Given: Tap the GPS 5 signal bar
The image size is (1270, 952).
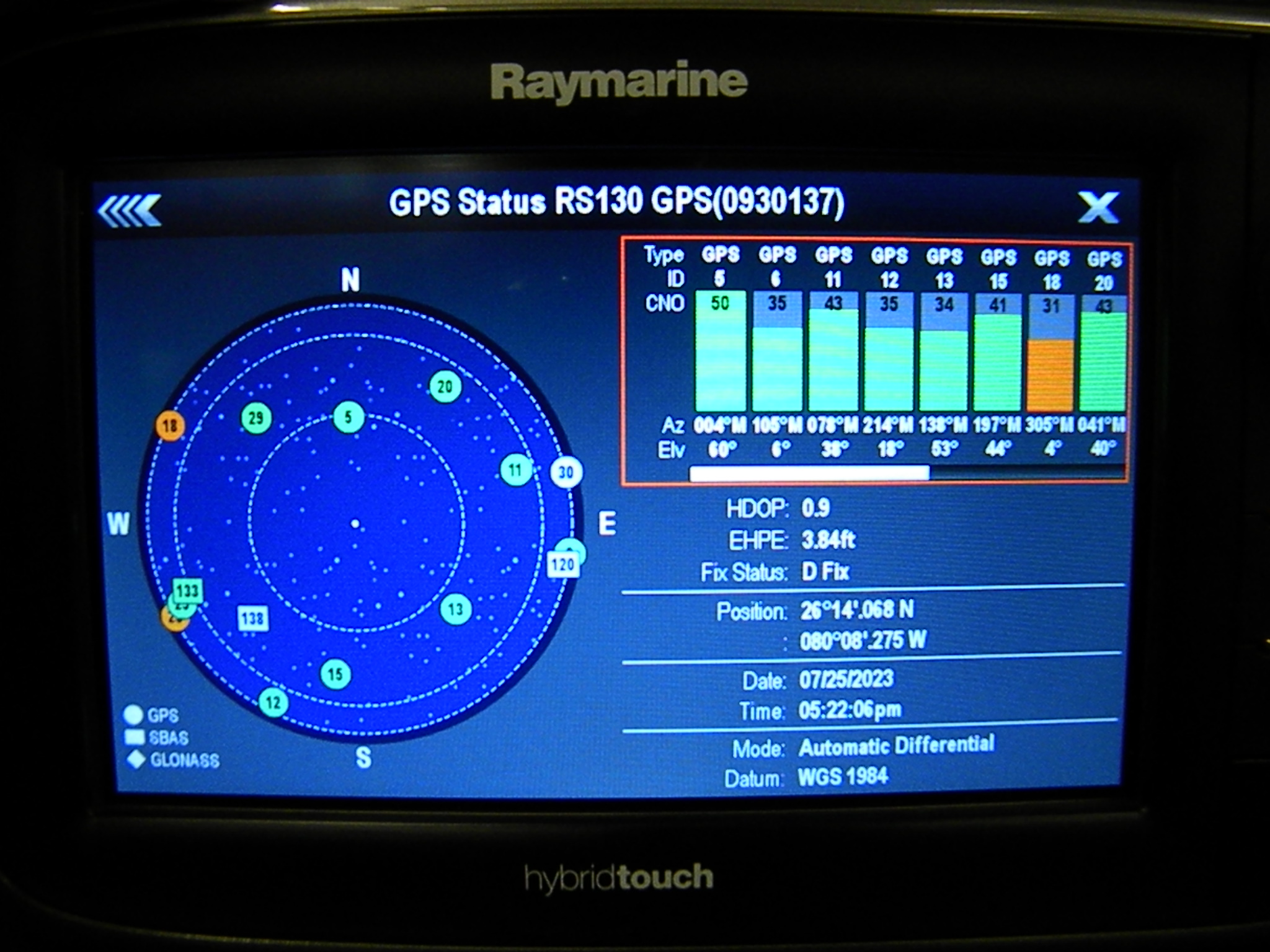Looking at the screenshot, I should (720, 351).
